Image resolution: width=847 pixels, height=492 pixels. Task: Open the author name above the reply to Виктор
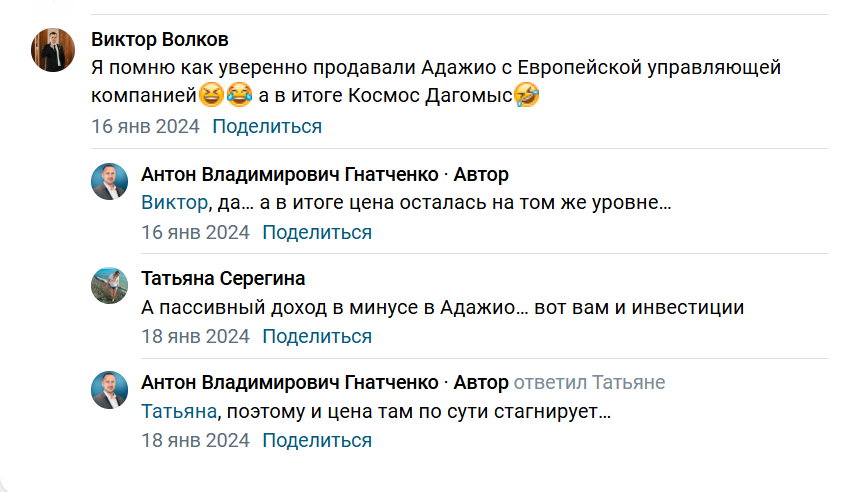[290, 175]
